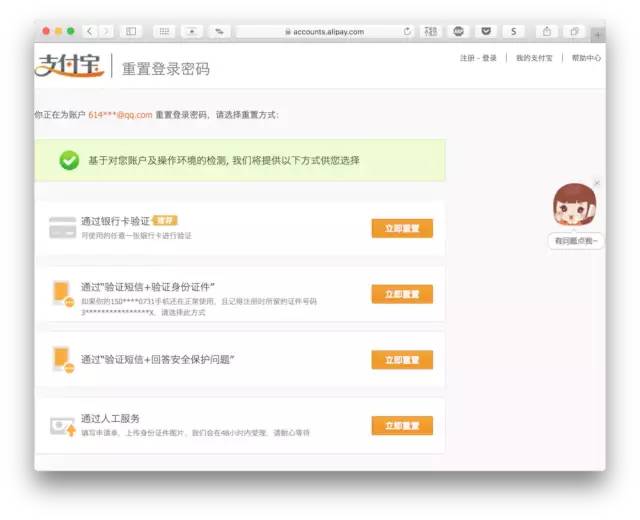
Task: Click the 重置登录密码 page heading
Action: (x=166, y=69)
